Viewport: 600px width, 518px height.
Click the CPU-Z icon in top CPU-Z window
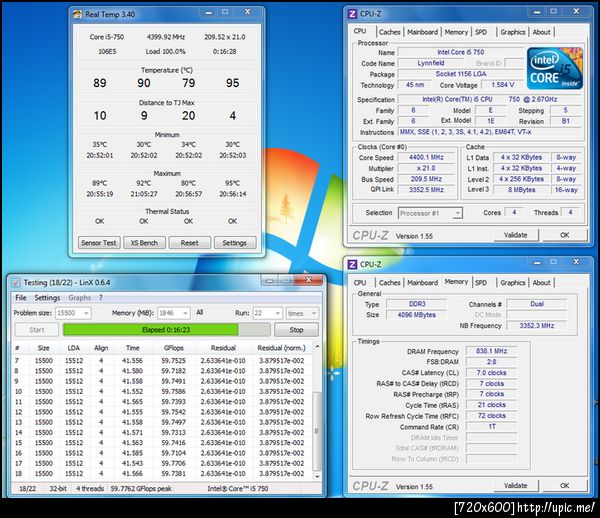[352, 14]
